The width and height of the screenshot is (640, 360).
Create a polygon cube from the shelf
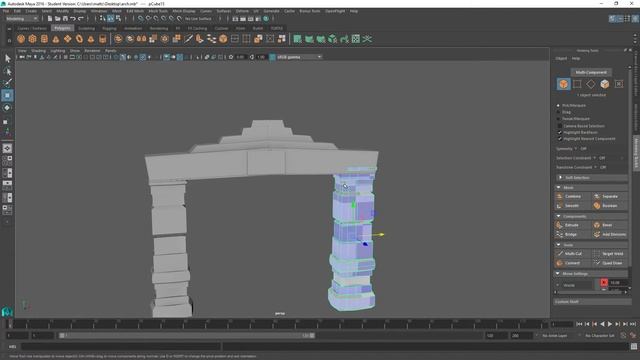coord(32,39)
